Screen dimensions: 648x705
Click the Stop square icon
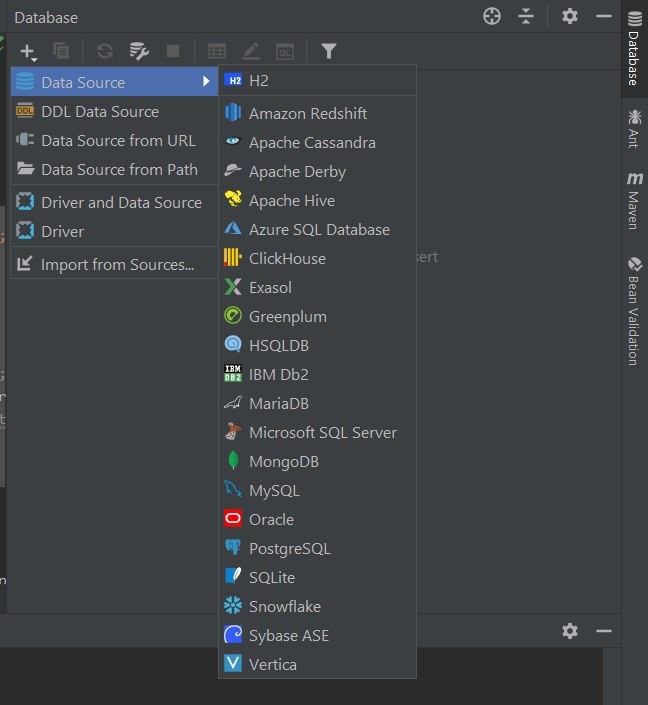coord(173,51)
